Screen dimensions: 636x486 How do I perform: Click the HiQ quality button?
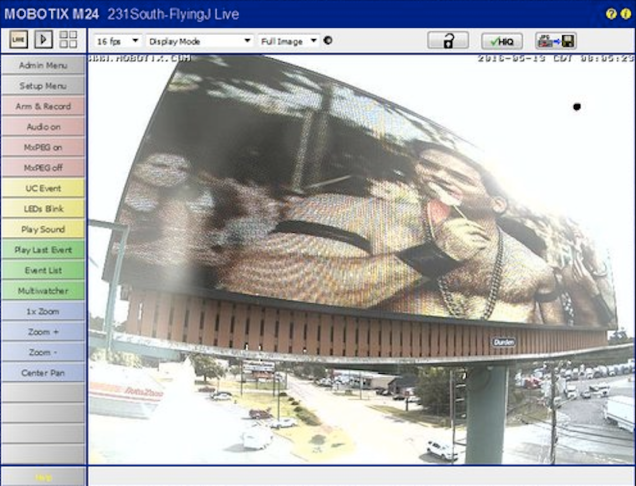502,41
